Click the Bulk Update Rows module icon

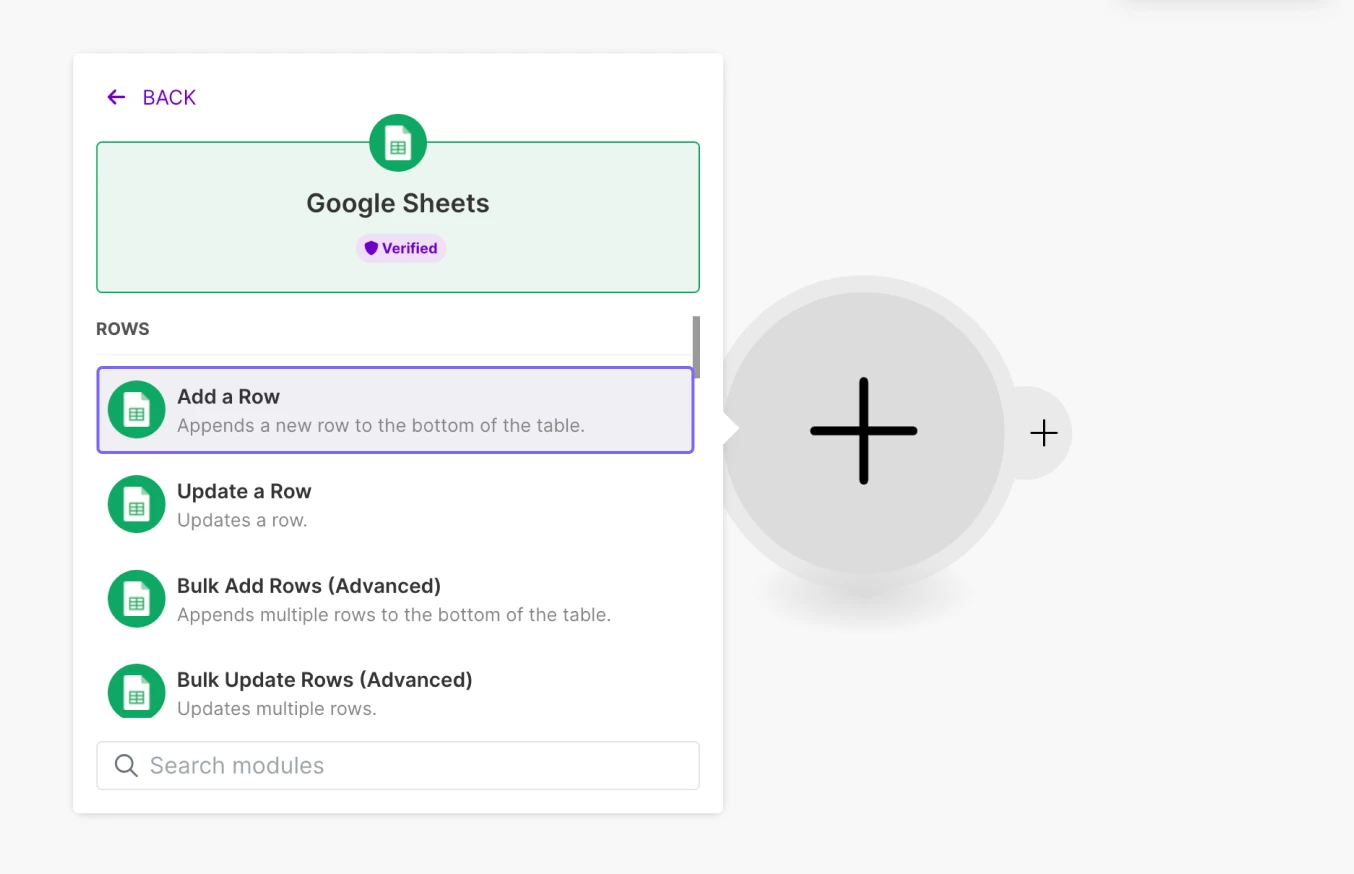136,691
